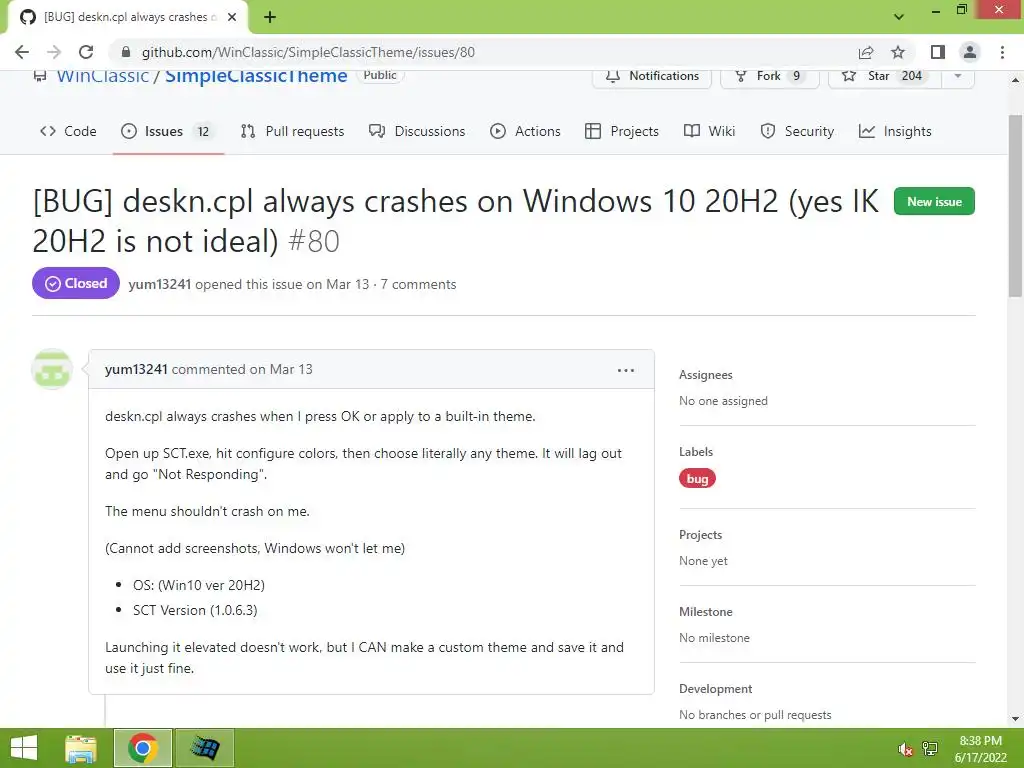This screenshot has width=1024, height=768.
Task: Click the address bar URL field
Action: [x=483, y=52]
